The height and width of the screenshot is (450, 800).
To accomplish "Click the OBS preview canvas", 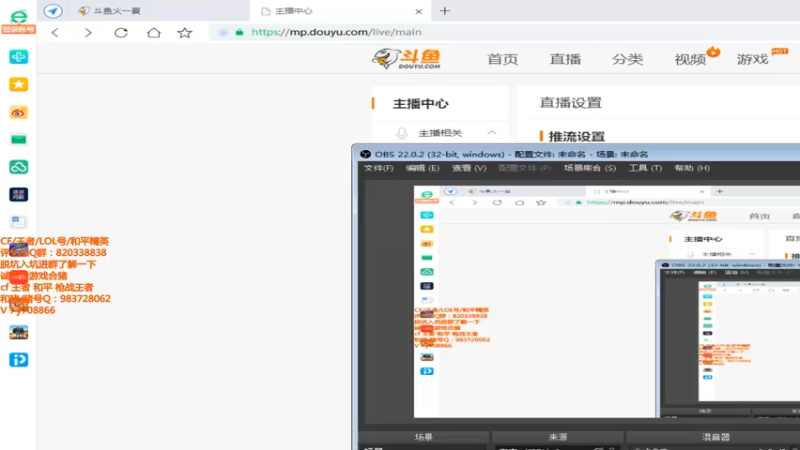I will pyautogui.click(x=607, y=302).
